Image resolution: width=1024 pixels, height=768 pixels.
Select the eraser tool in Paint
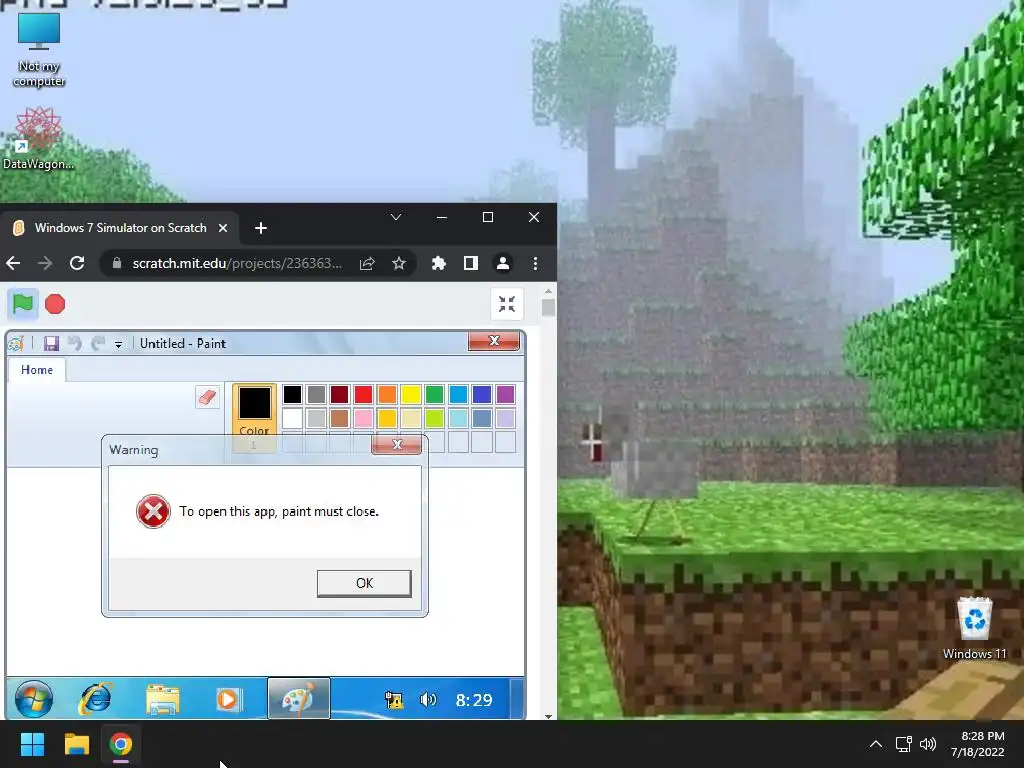click(207, 396)
